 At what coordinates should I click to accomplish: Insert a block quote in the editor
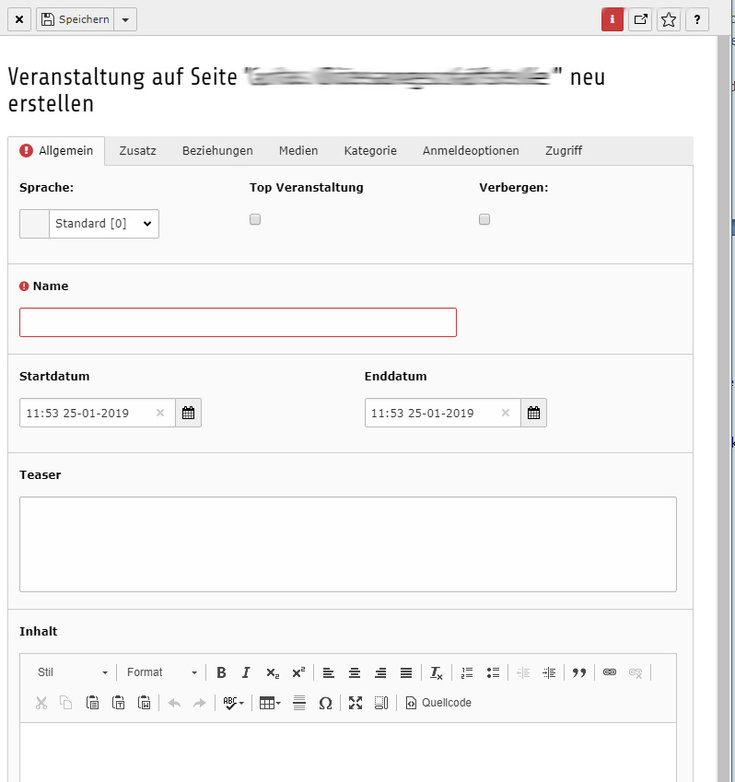tap(579, 673)
